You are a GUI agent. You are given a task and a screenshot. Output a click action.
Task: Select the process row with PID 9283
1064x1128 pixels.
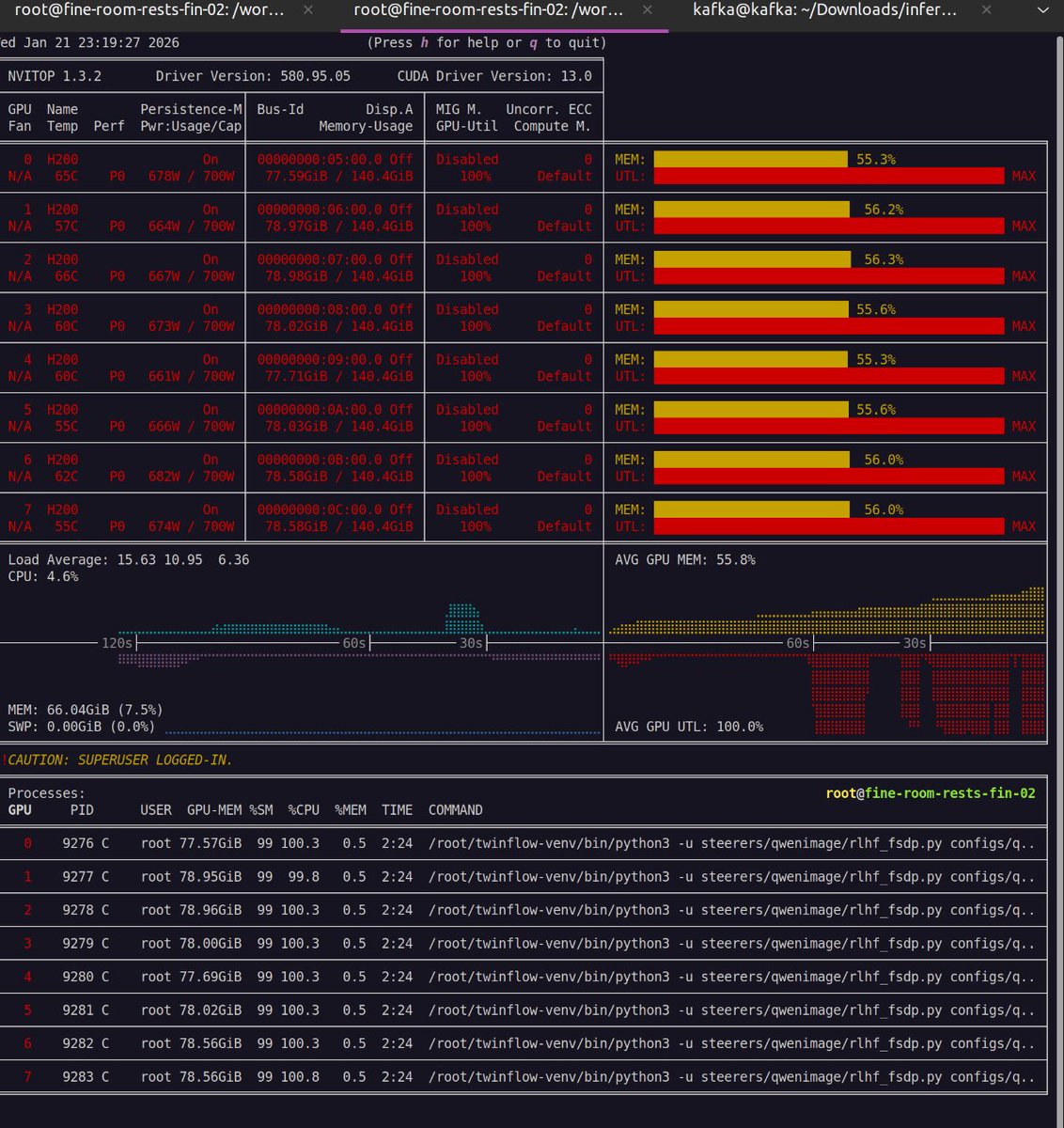[524, 1076]
